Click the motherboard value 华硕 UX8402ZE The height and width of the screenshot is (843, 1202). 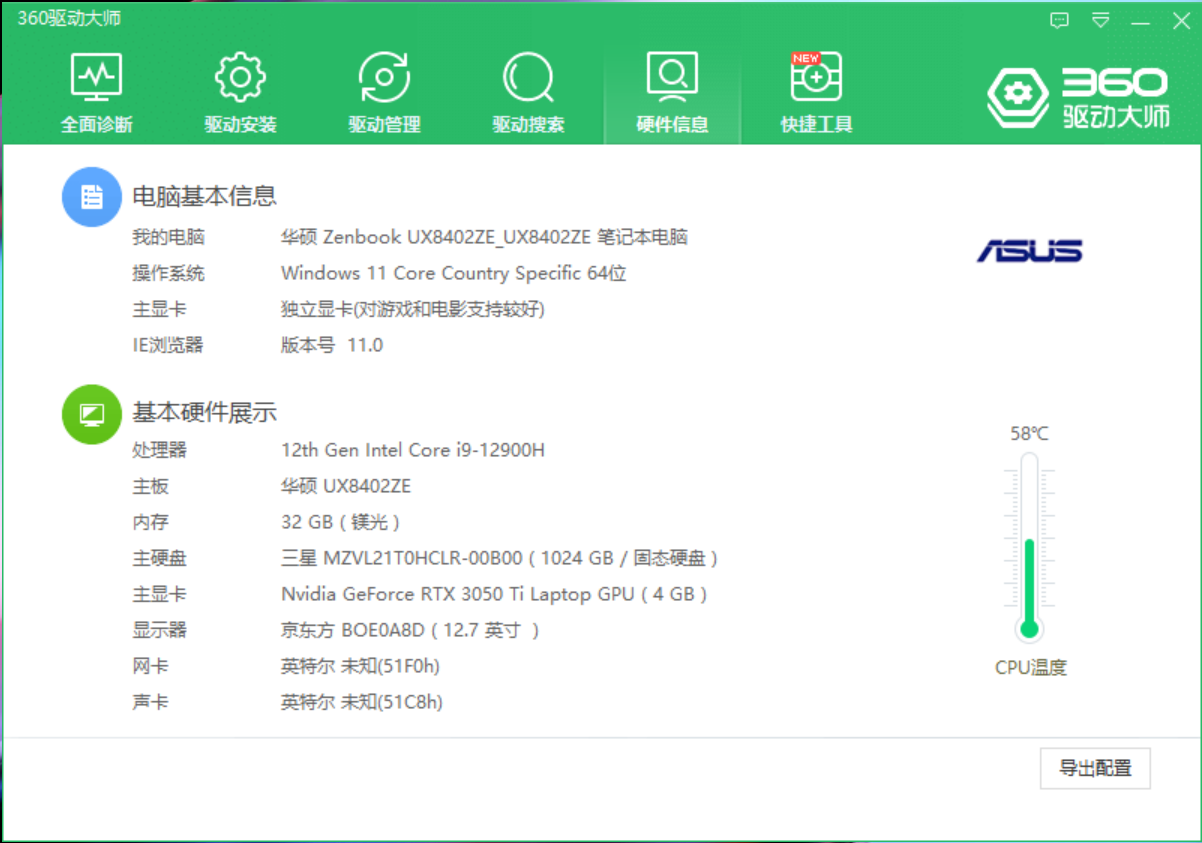point(346,486)
